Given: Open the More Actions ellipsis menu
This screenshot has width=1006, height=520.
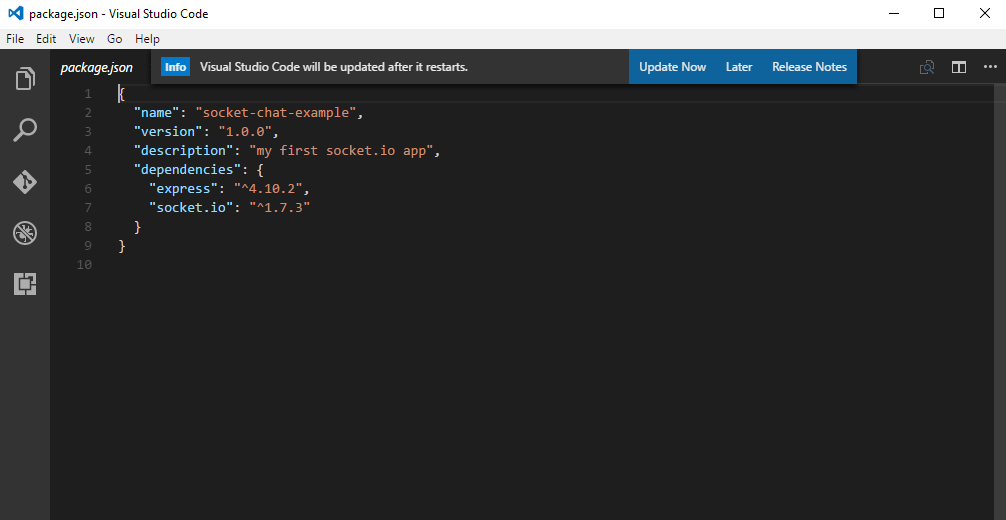Looking at the screenshot, I should tap(990, 67).
